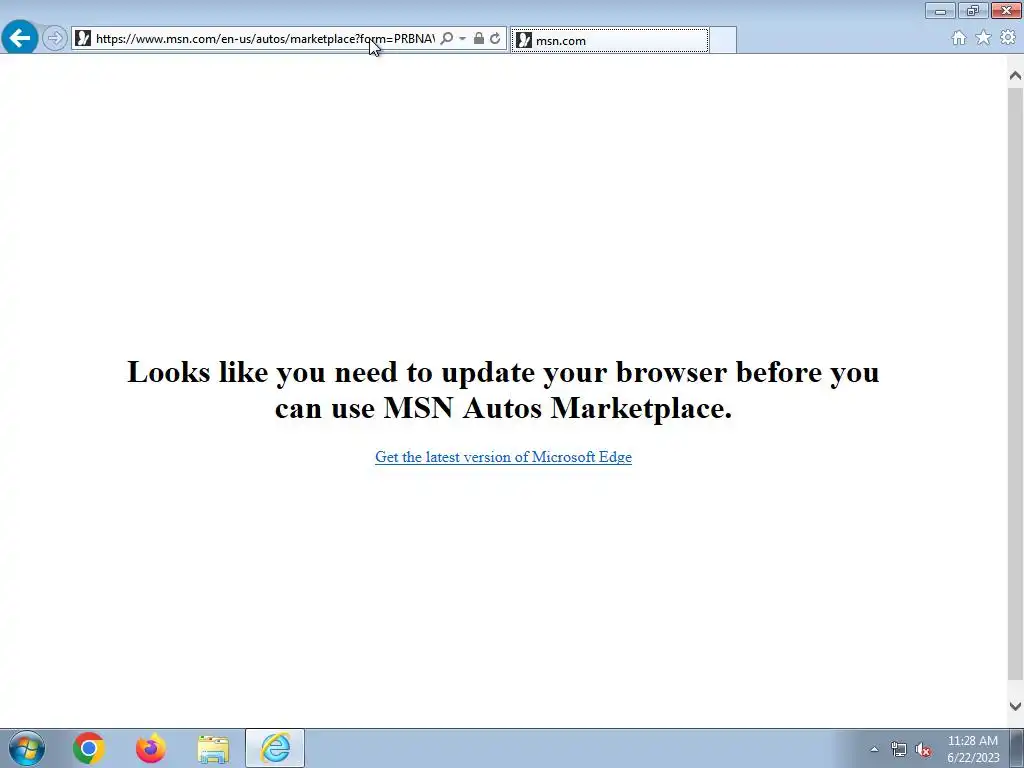Go back with the blue back arrow
1024x768 pixels.
pyautogui.click(x=20, y=37)
